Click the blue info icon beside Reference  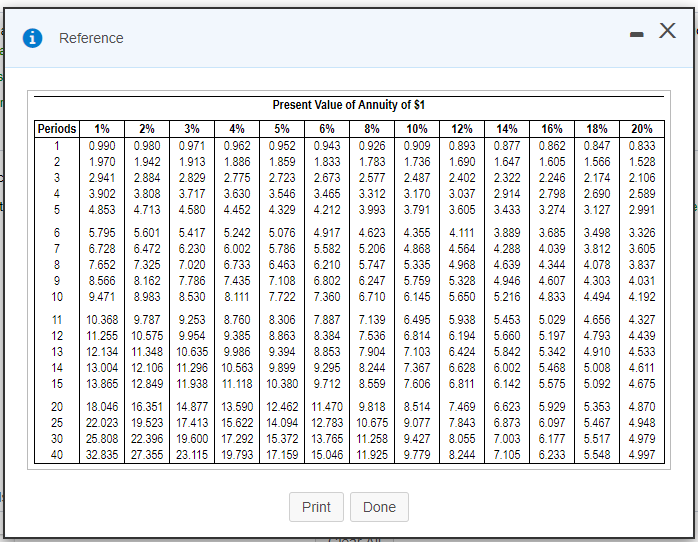[32, 38]
